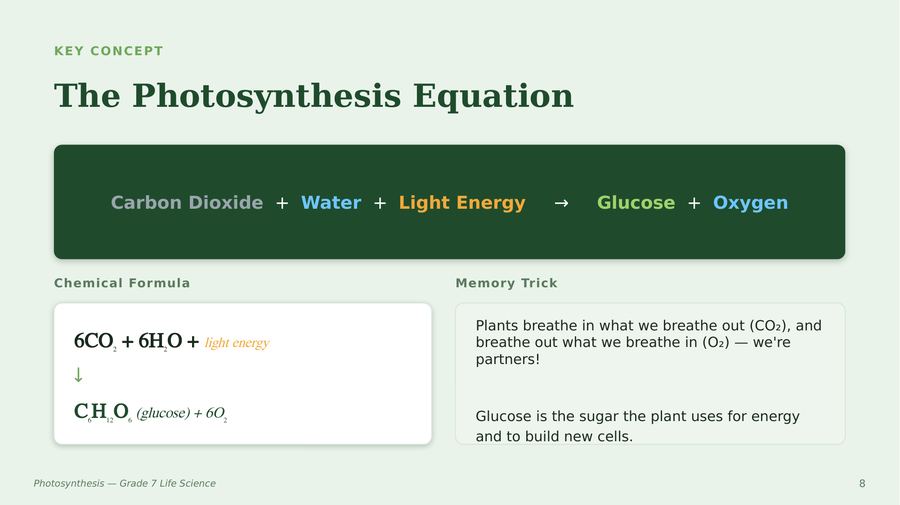
Task: Click the 6CO2 formula term
Action: [x=95, y=341]
